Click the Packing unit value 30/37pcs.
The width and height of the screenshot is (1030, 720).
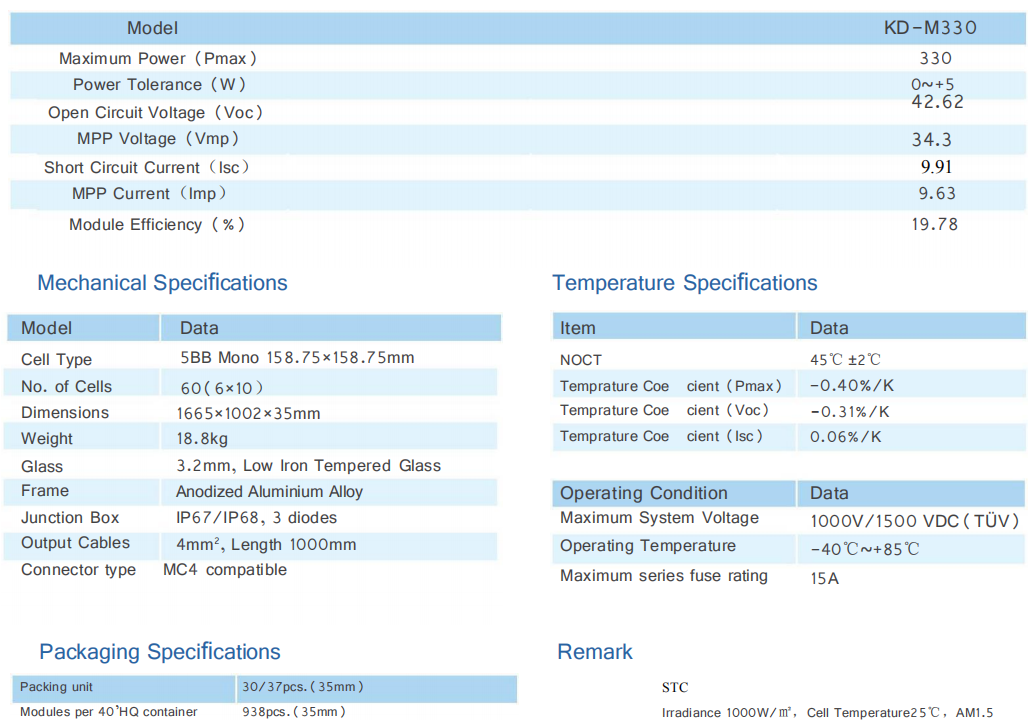(x=302, y=687)
